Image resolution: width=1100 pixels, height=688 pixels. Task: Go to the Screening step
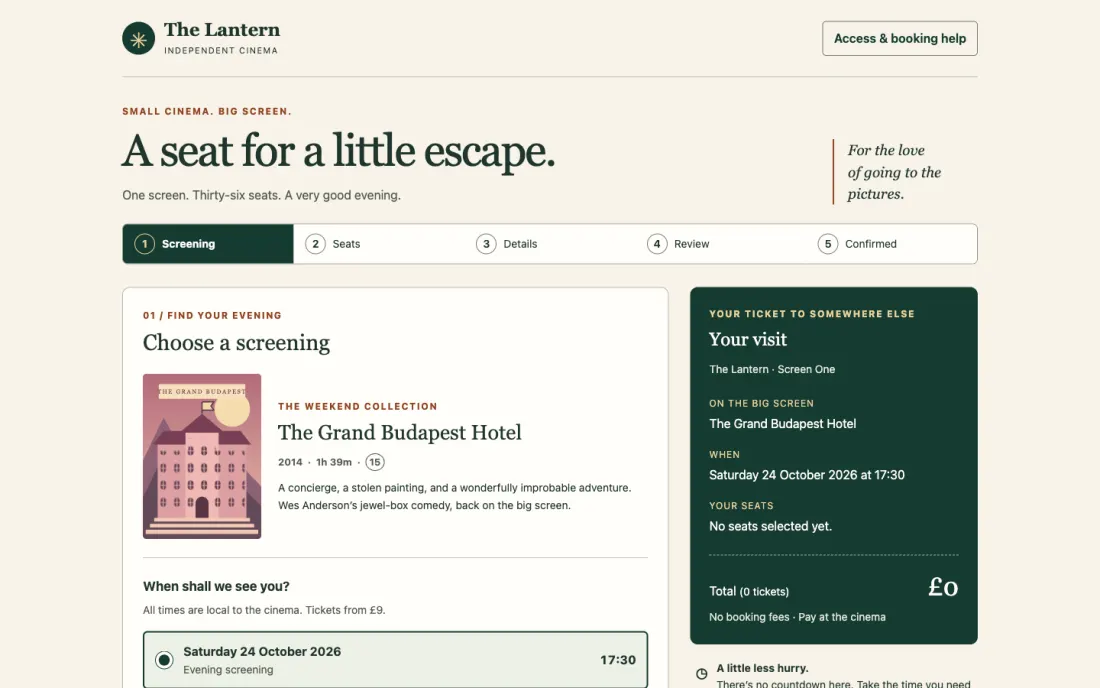pyautogui.click(x=208, y=244)
